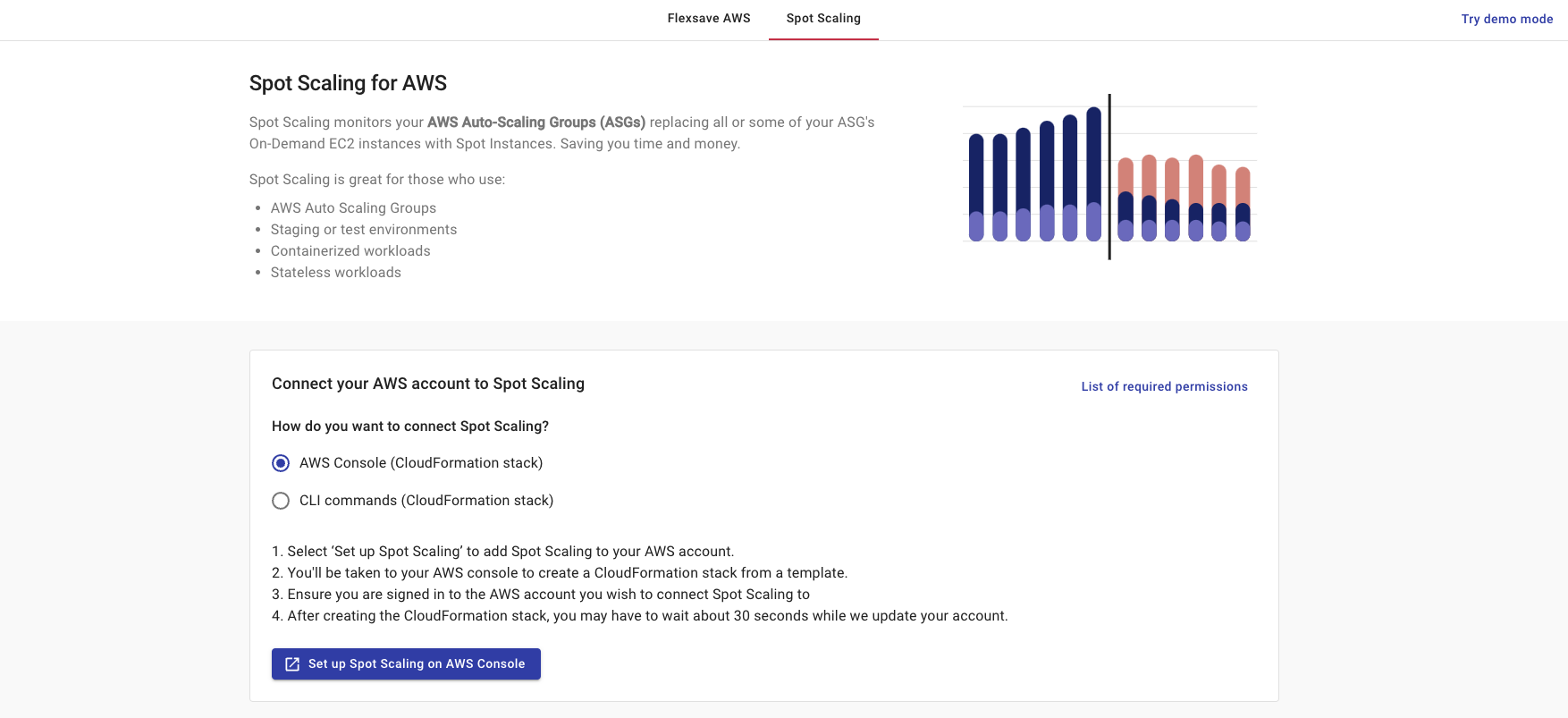Click bold AWS Auto-Scaling Groups (ASGs) text

pyautogui.click(x=536, y=122)
